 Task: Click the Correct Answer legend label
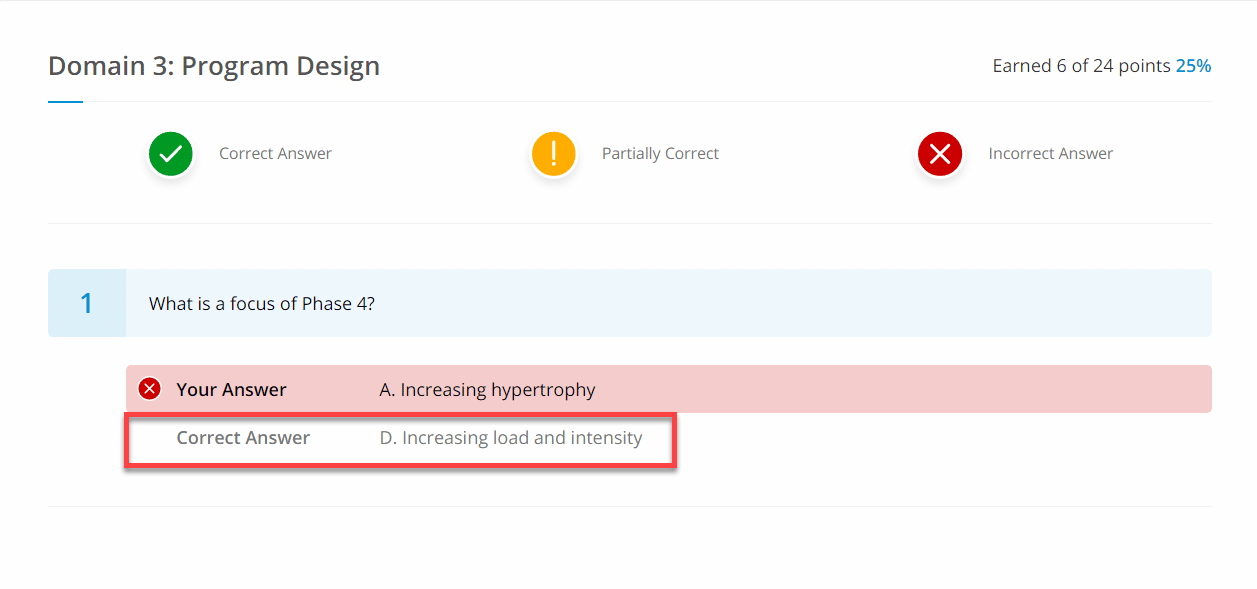[276, 154]
